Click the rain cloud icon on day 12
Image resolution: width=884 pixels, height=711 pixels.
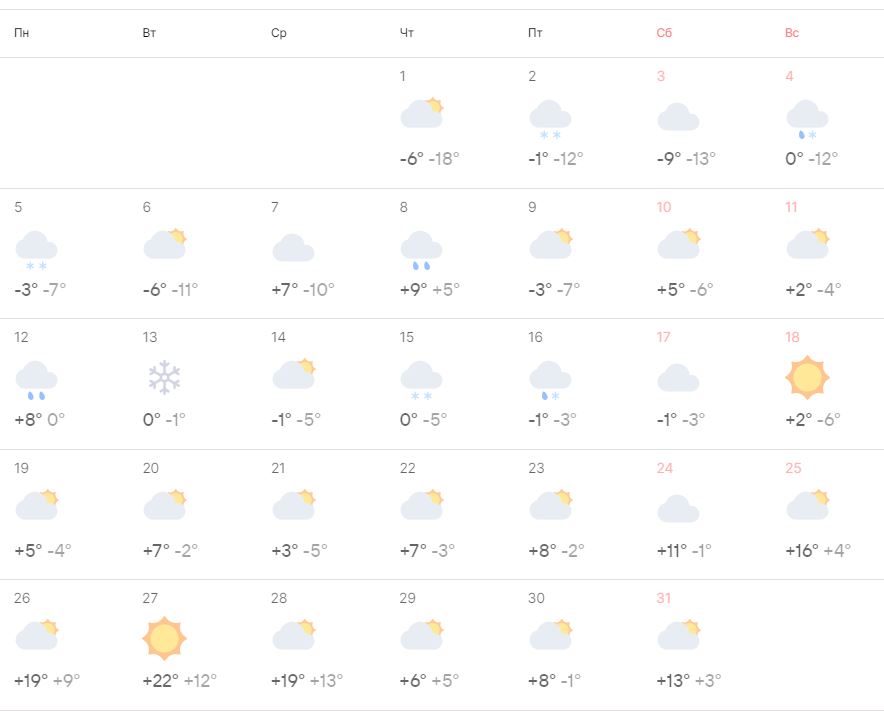click(x=36, y=379)
